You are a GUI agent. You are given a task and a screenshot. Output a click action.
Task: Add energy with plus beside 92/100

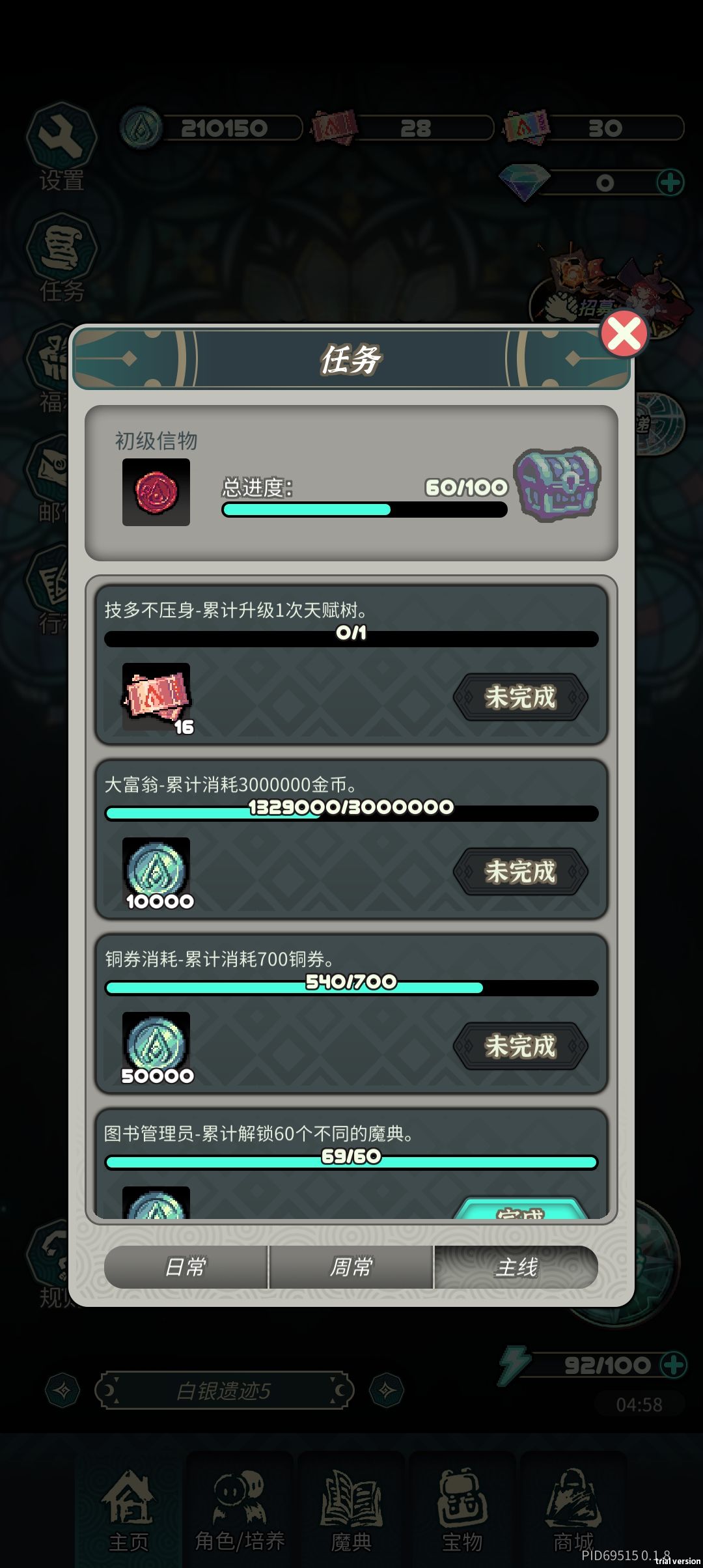673,1364
